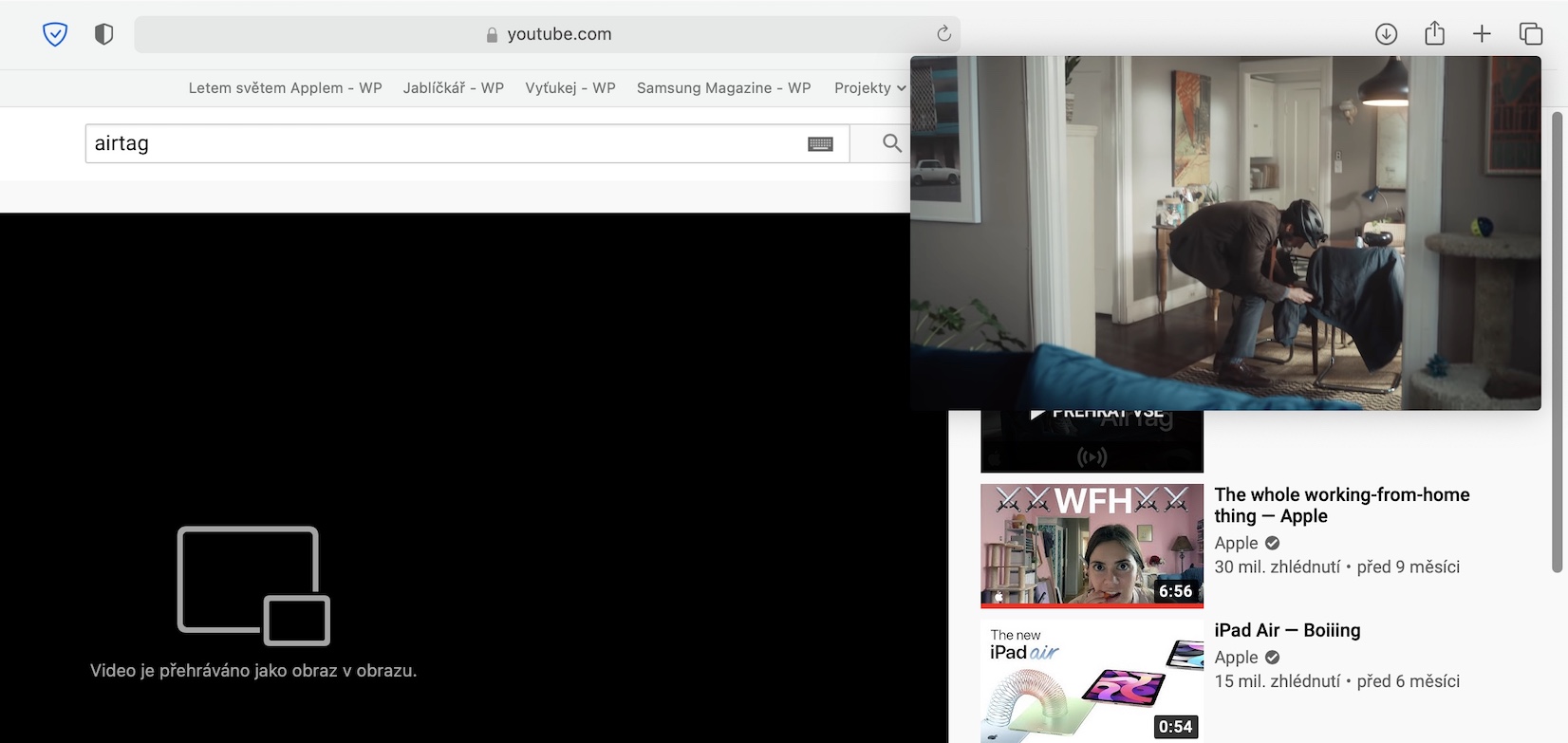Viewport: 1568px width, 743px height.
Task: Click '15 mil. zhlédnutí • před 6 měsíci' text
Action: (x=1337, y=681)
